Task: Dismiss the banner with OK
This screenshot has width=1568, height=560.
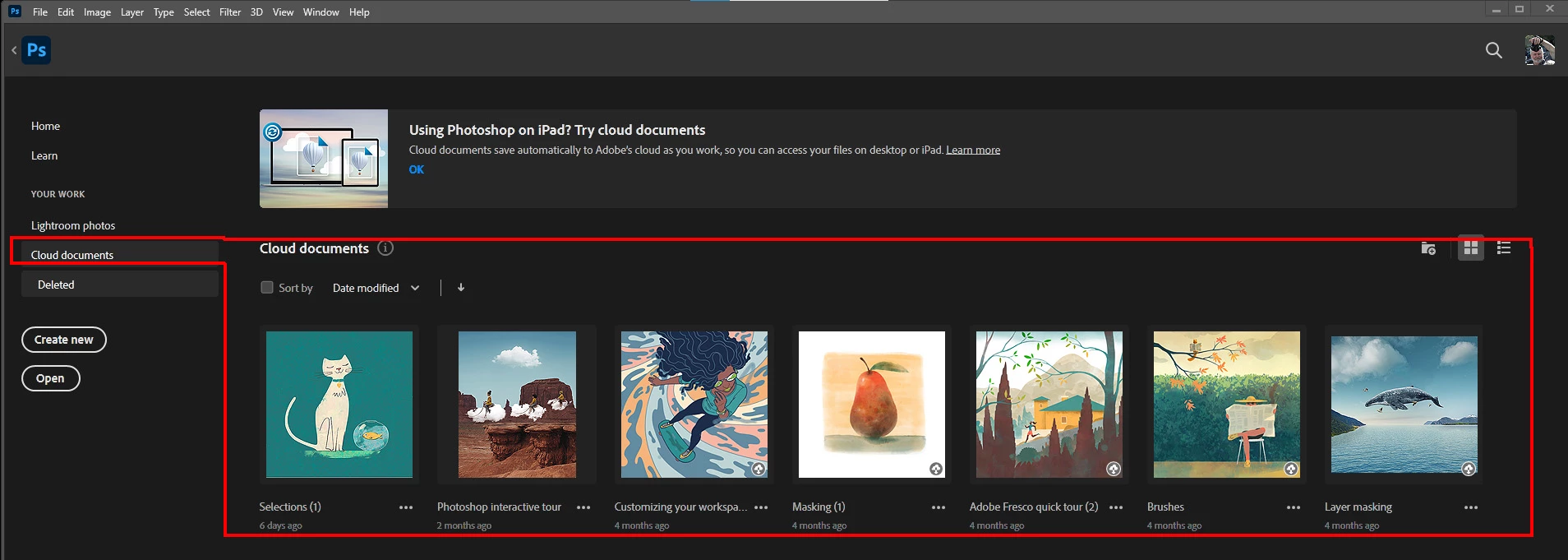Action: (x=417, y=169)
